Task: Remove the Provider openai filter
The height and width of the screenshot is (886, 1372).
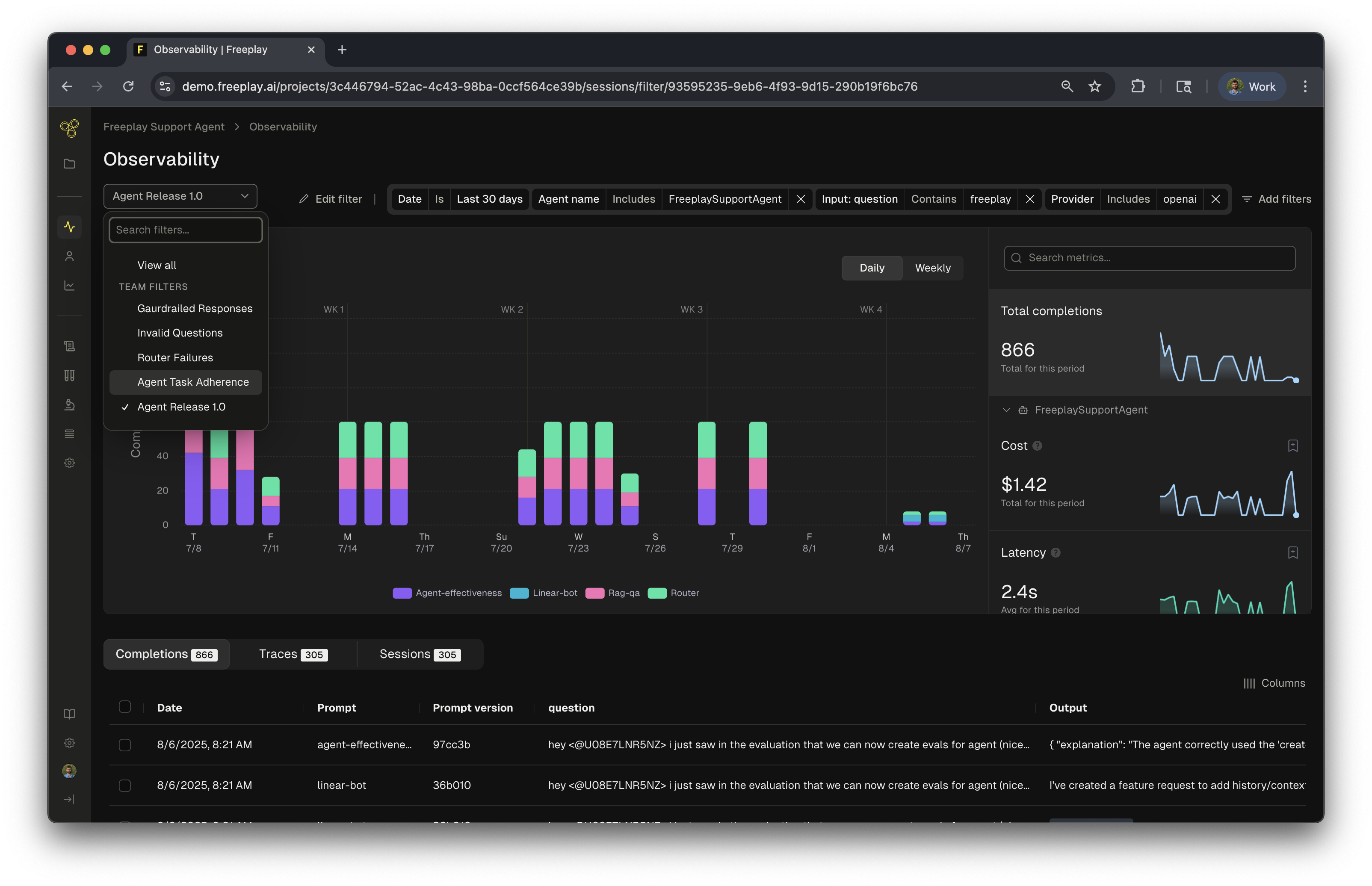Action: (x=1215, y=199)
